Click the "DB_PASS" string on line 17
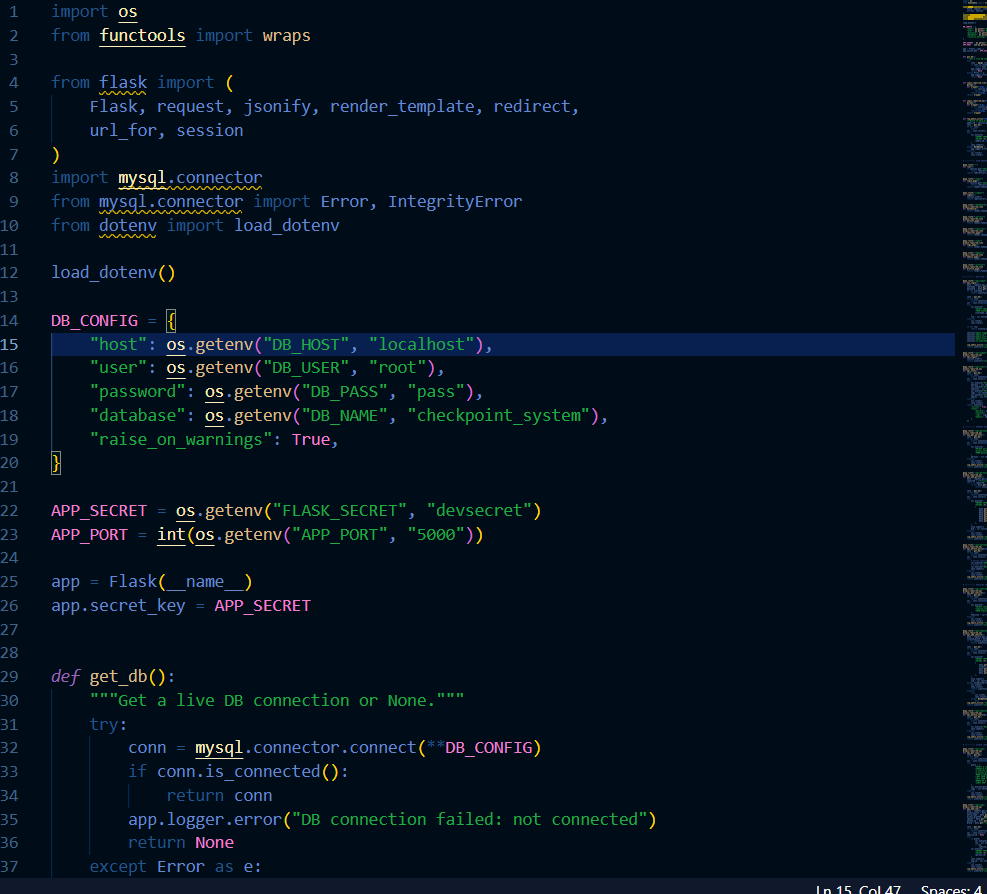The image size is (987, 894). 344,392
